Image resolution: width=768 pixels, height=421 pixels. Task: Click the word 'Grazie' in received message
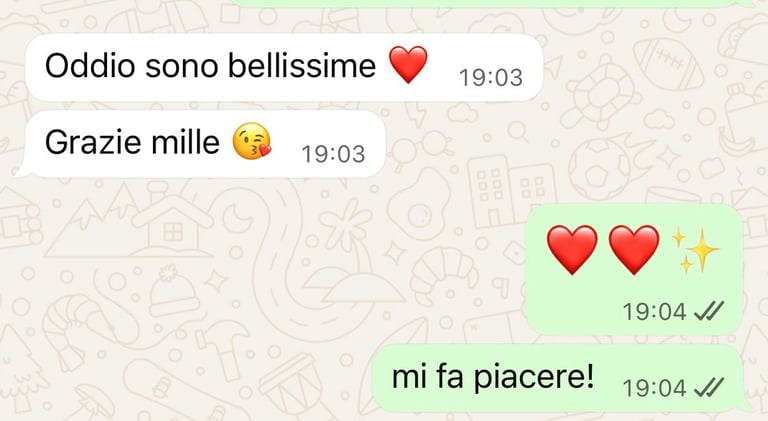pyautogui.click(x=92, y=142)
